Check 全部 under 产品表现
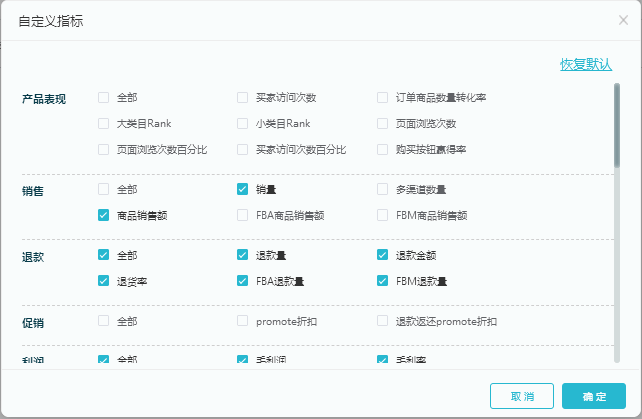 (x=104, y=97)
